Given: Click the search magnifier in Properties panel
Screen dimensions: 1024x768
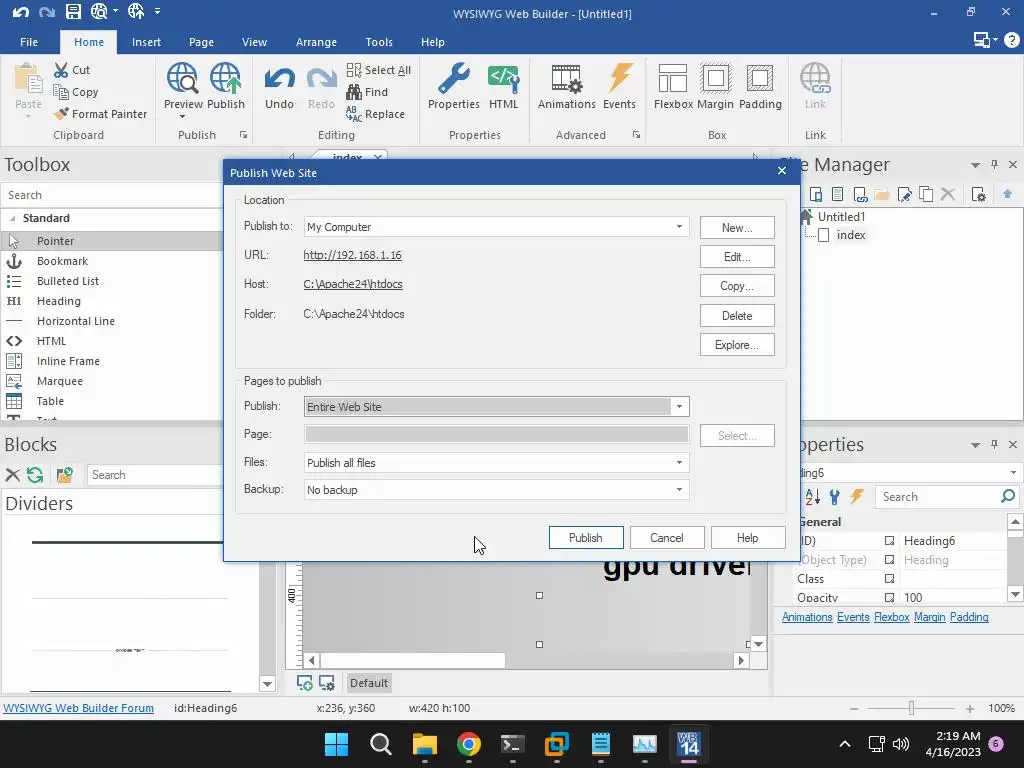Looking at the screenshot, I should (x=1008, y=496).
